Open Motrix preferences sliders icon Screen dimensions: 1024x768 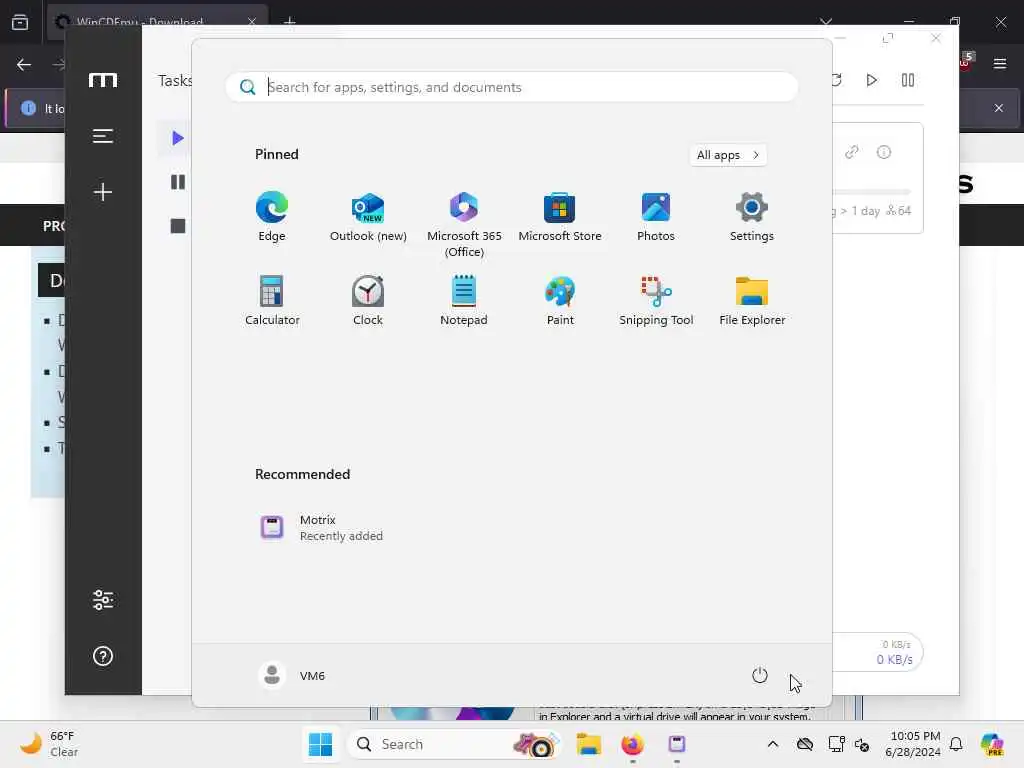click(x=103, y=600)
